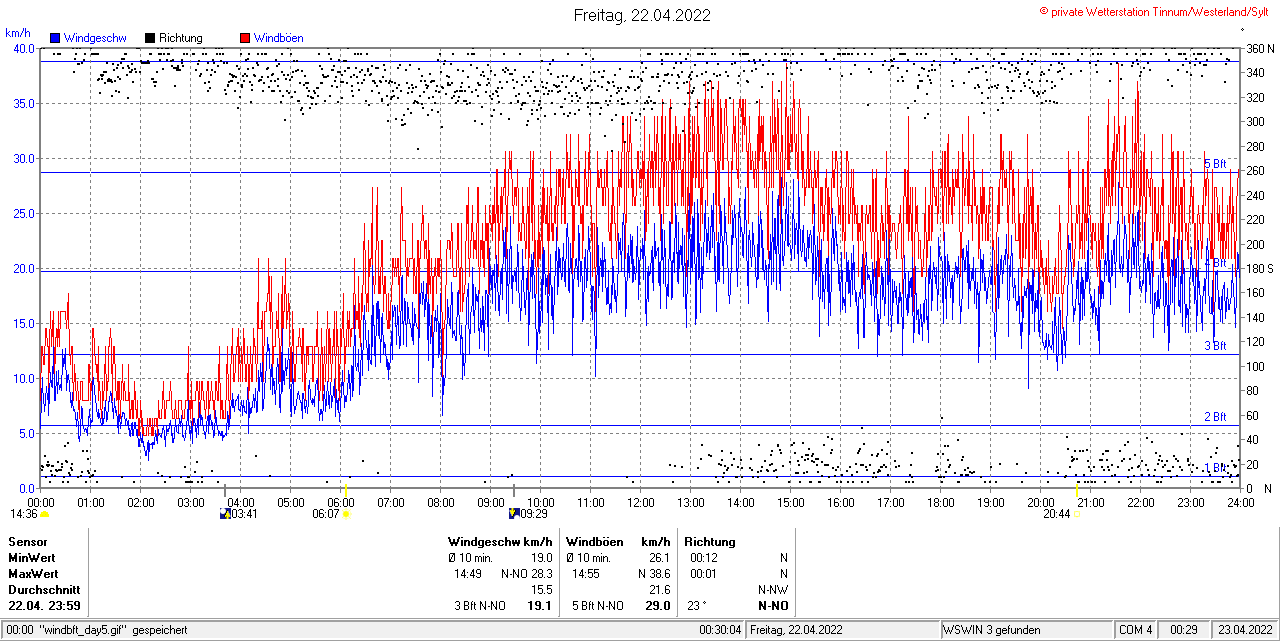Click the "180 S" direction axis label
This screenshot has height=641, width=1280.
(1259, 269)
